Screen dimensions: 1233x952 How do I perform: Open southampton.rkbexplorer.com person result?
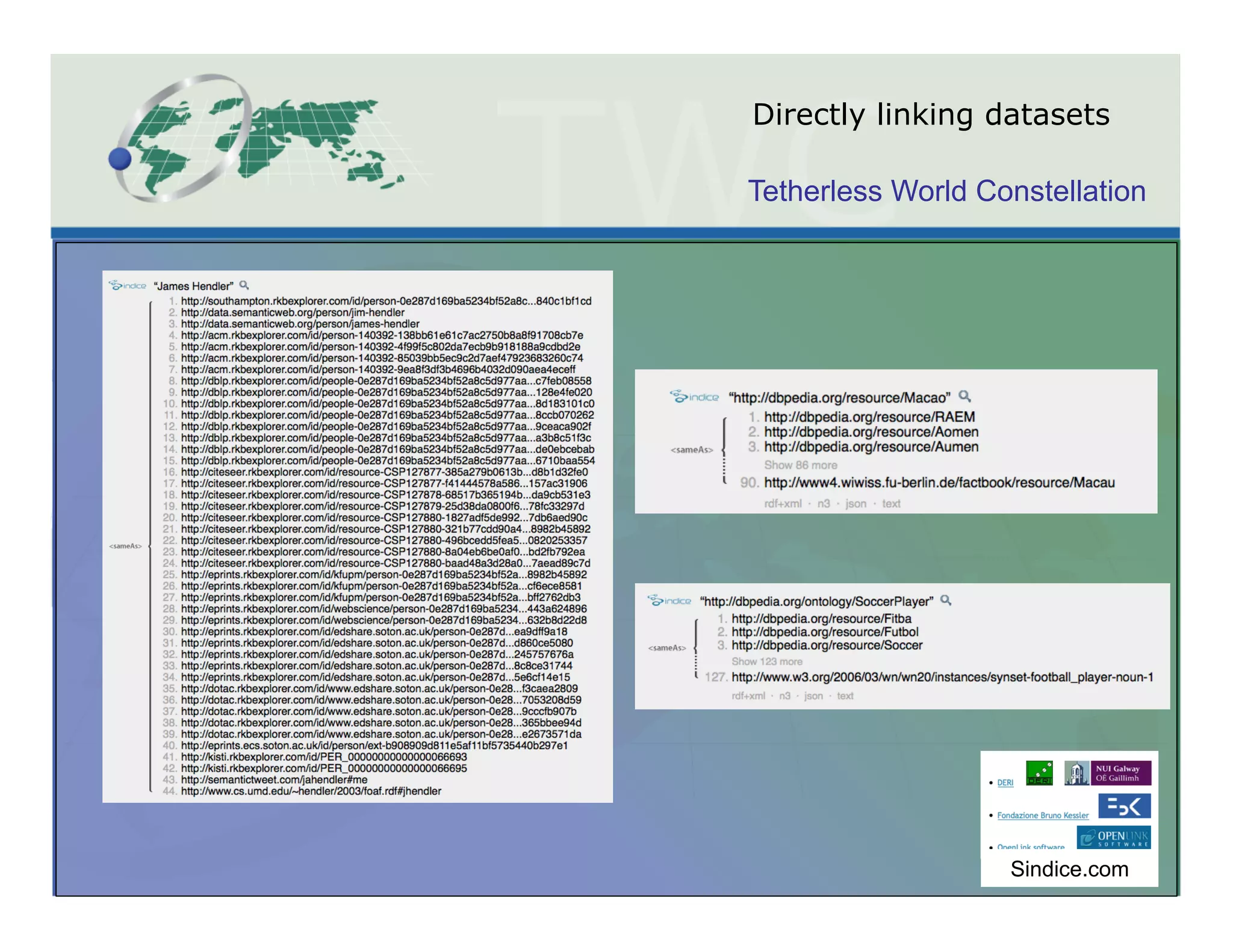[x=386, y=301]
